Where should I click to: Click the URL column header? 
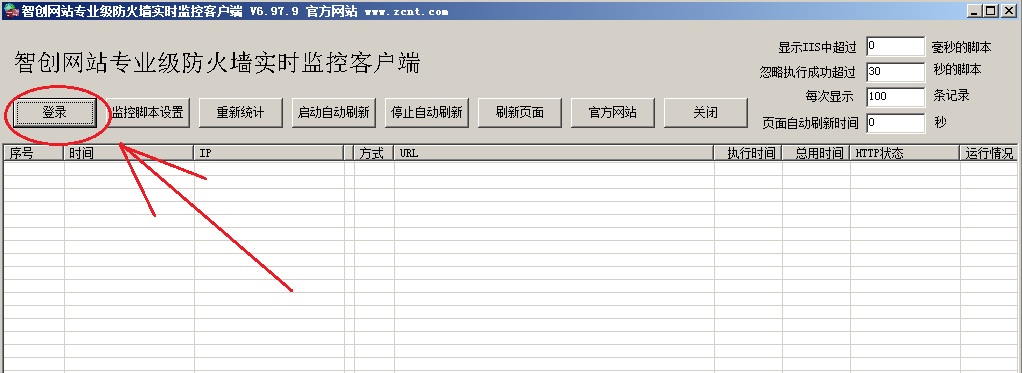(x=554, y=153)
